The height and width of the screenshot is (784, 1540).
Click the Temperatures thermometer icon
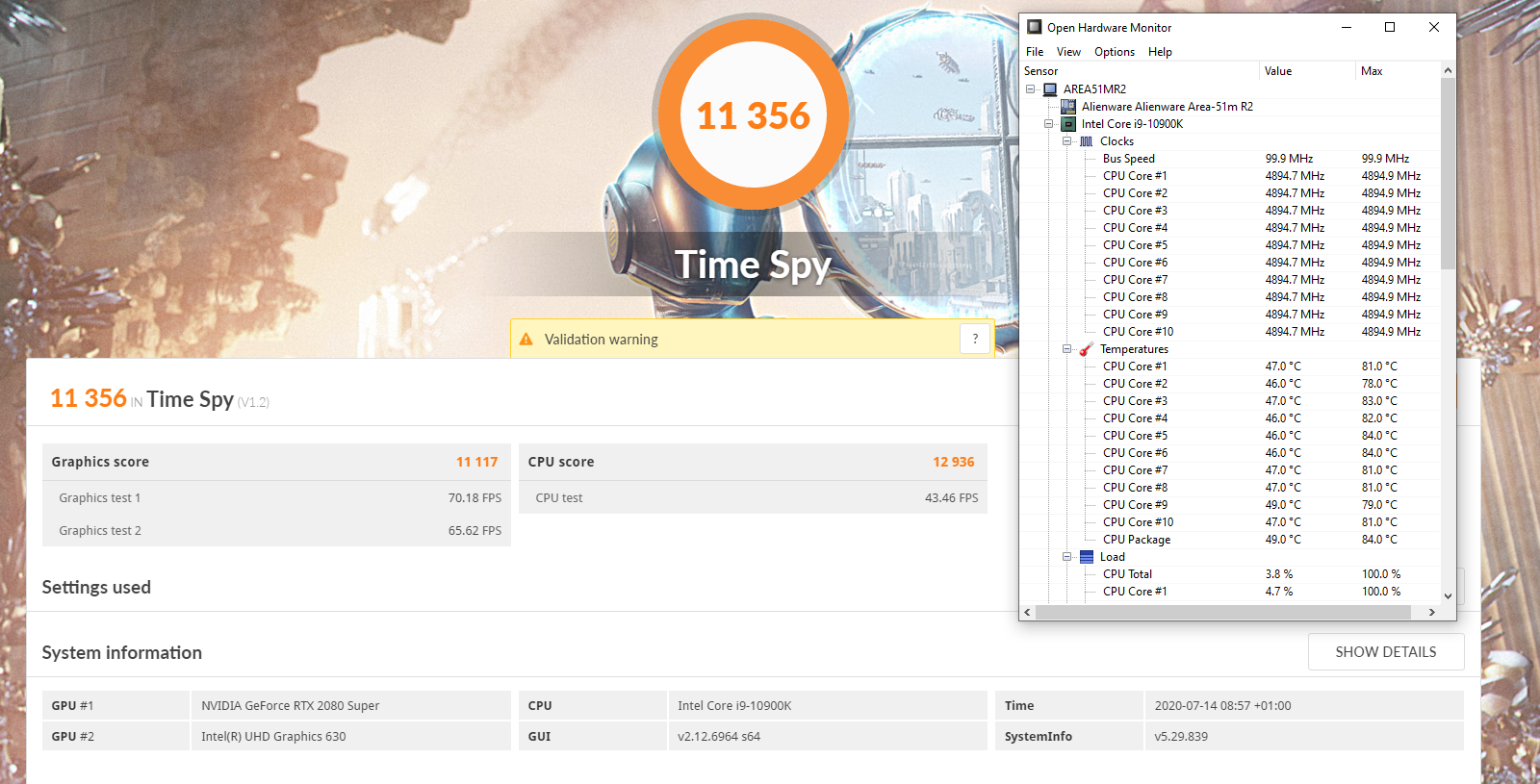(1086, 349)
